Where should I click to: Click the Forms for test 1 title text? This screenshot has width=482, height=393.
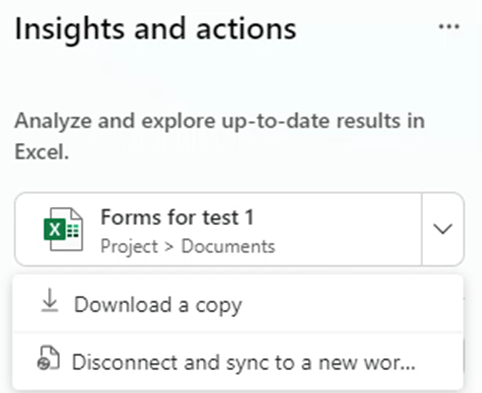(x=177, y=217)
